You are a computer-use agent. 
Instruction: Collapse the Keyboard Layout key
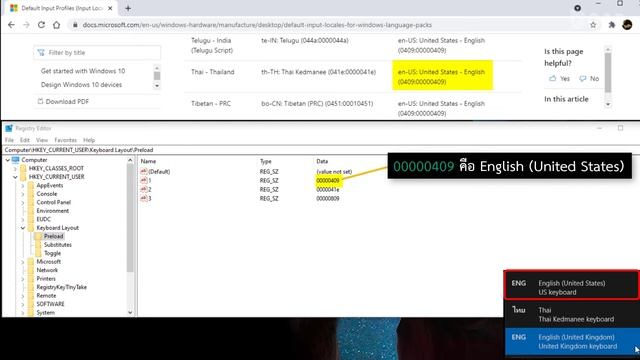click(23, 228)
